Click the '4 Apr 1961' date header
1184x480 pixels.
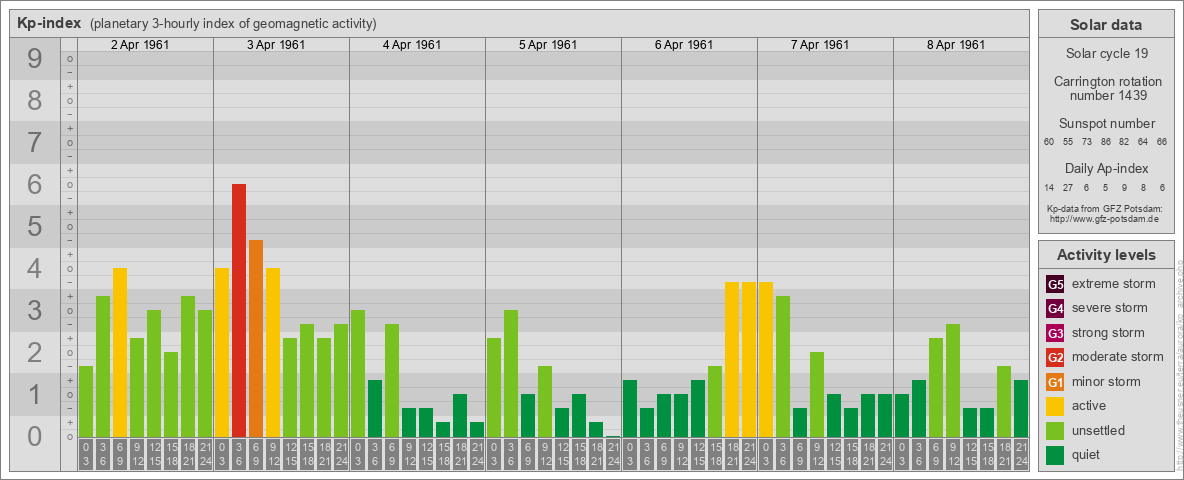(x=412, y=45)
